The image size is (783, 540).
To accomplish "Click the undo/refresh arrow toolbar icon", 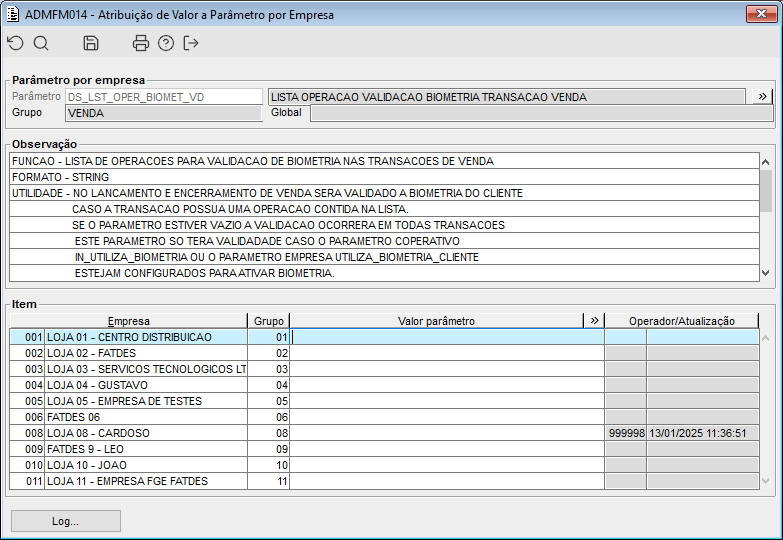I will (x=15, y=43).
